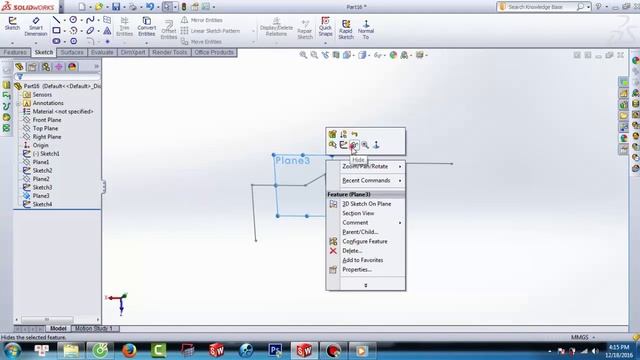The width and height of the screenshot is (640, 360).
Task: Open the DimXpert tab
Action: 133,52
